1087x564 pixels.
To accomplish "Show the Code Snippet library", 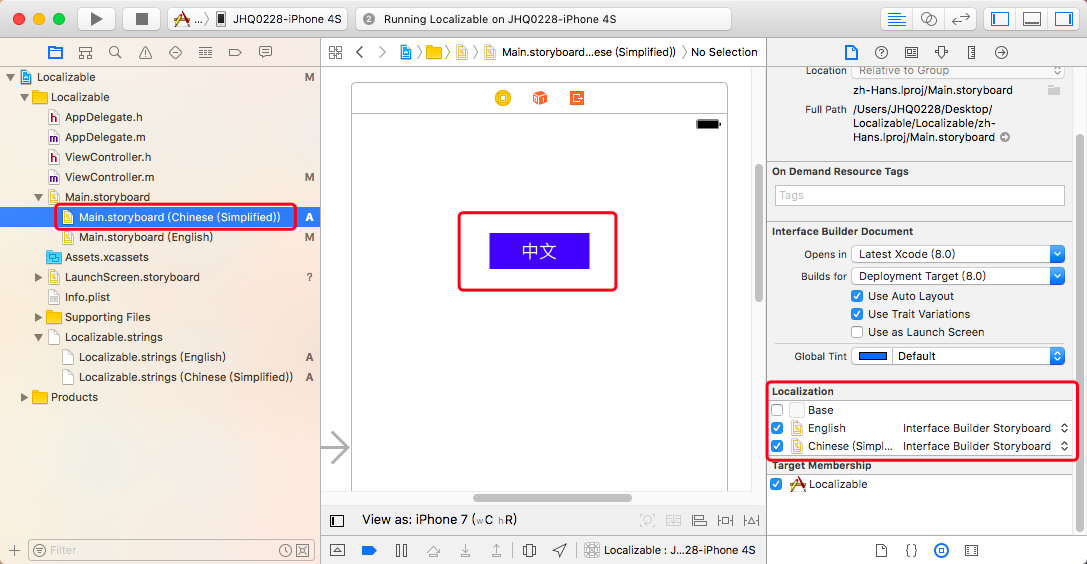I will pyautogui.click(x=911, y=550).
